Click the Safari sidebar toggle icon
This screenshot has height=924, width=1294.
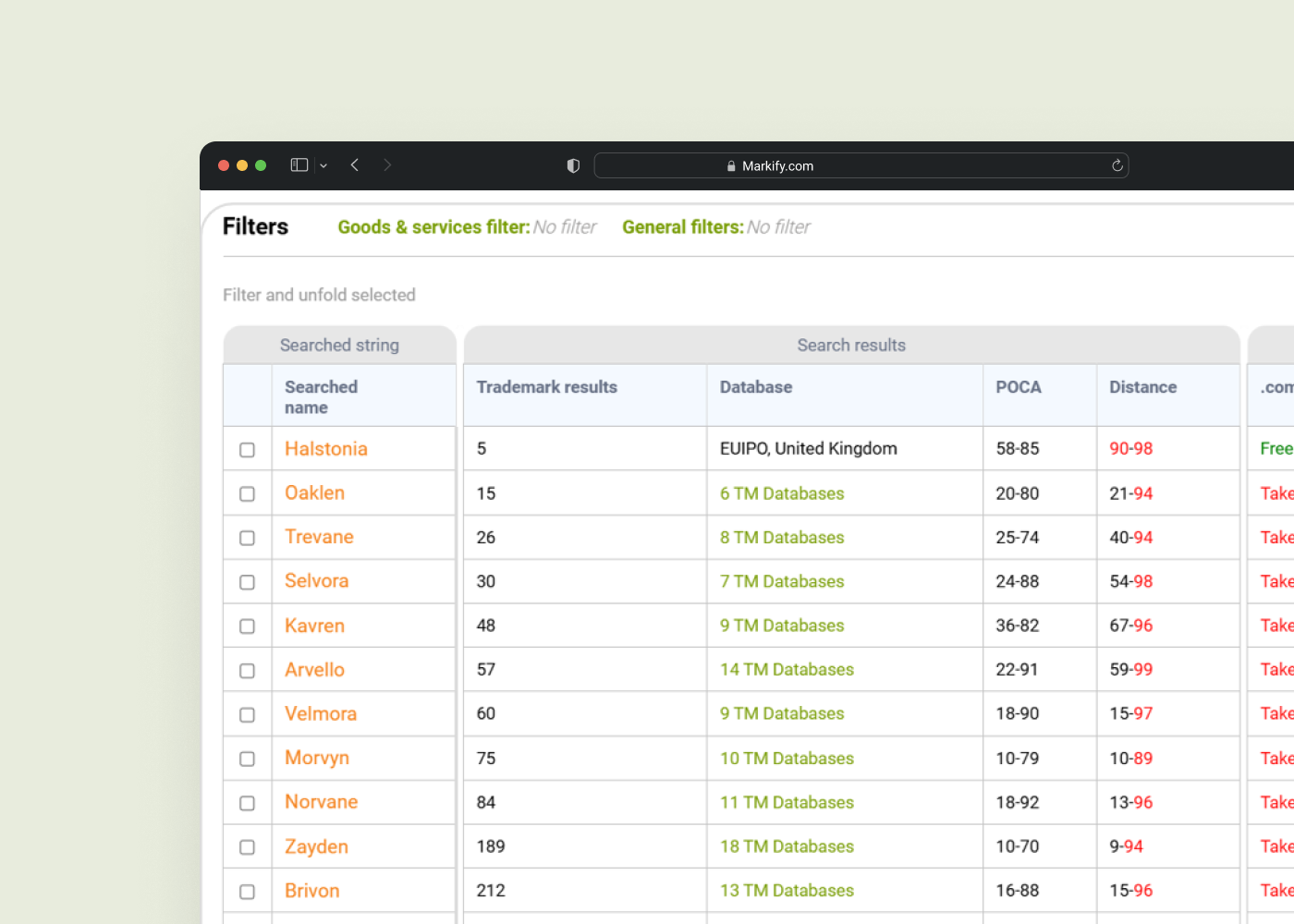[299, 165]
